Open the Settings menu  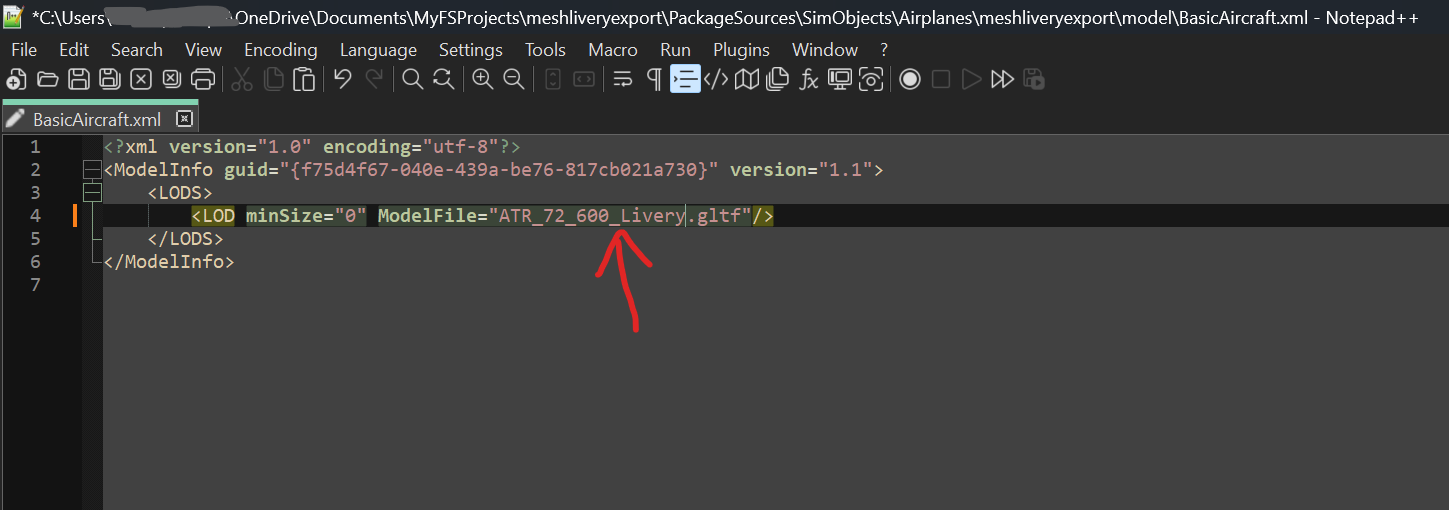tap(471, 49)
